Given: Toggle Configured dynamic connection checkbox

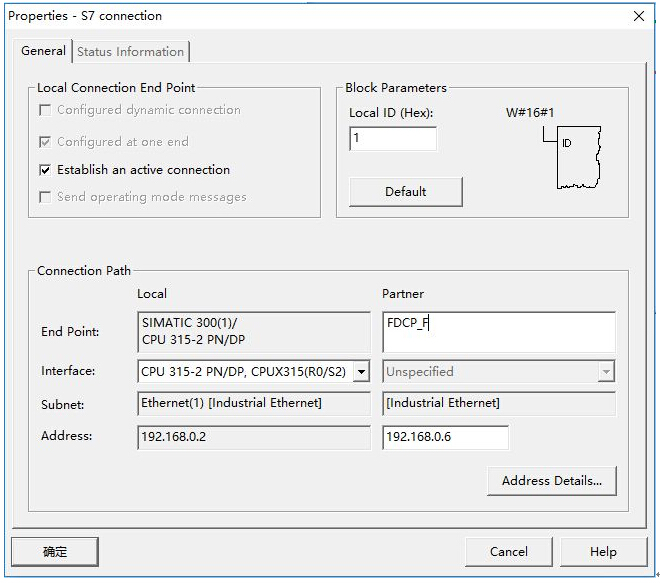Looking at the screenshot, I should (45, 110).
